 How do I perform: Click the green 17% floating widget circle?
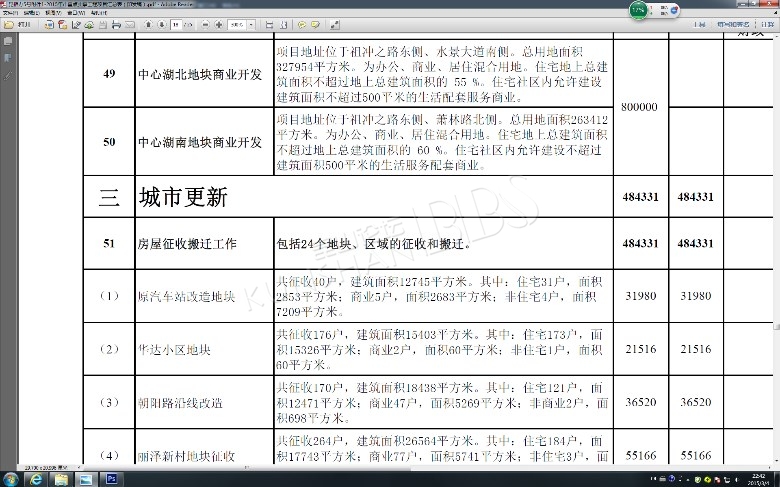(638, 10)
